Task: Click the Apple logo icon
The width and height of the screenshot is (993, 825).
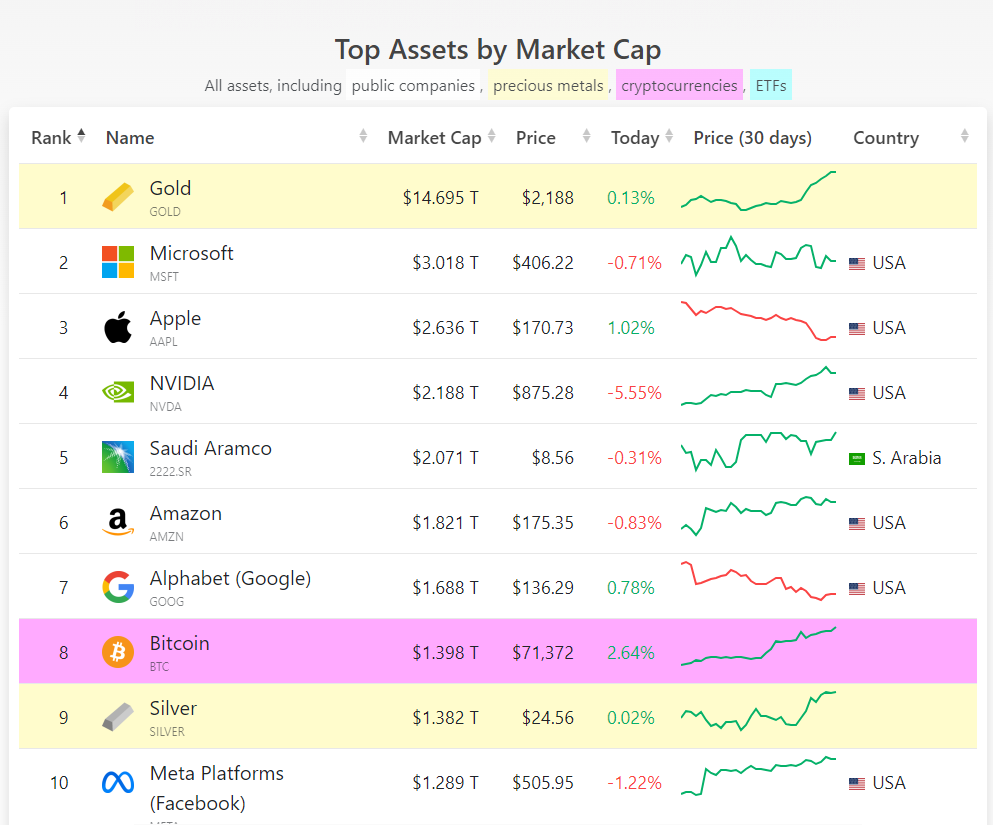Action: [x=117, y=327]
